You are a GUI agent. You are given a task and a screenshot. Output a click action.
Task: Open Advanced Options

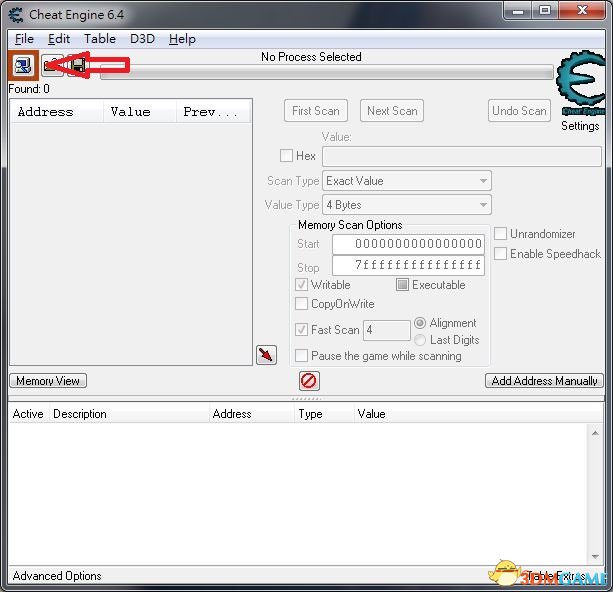click(x=57, y=576)
